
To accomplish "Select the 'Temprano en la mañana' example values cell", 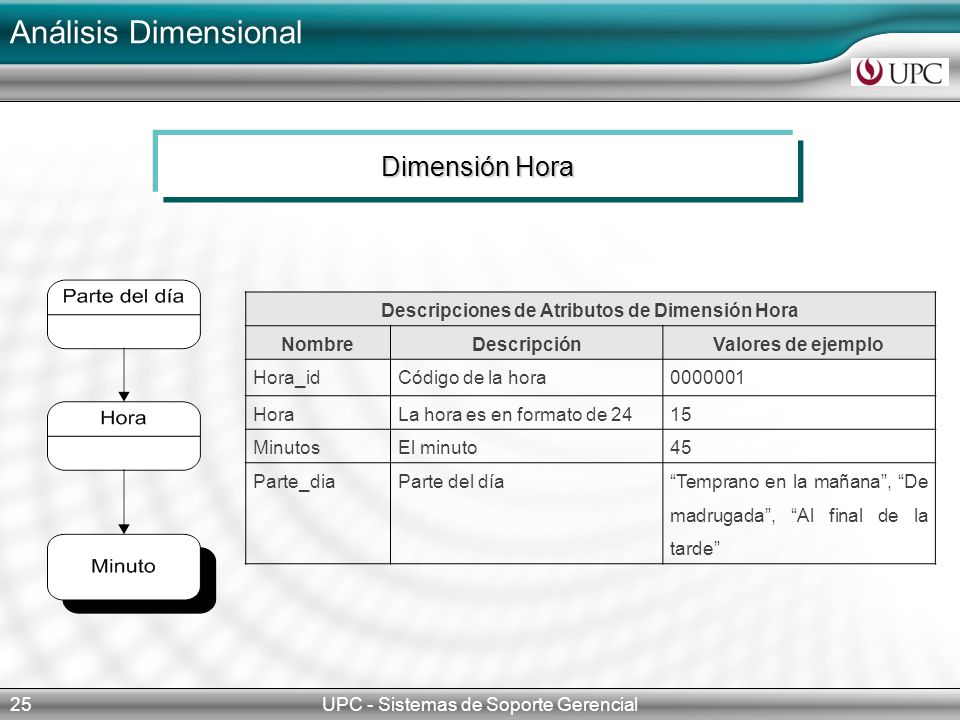I will (x=799, y=514).
